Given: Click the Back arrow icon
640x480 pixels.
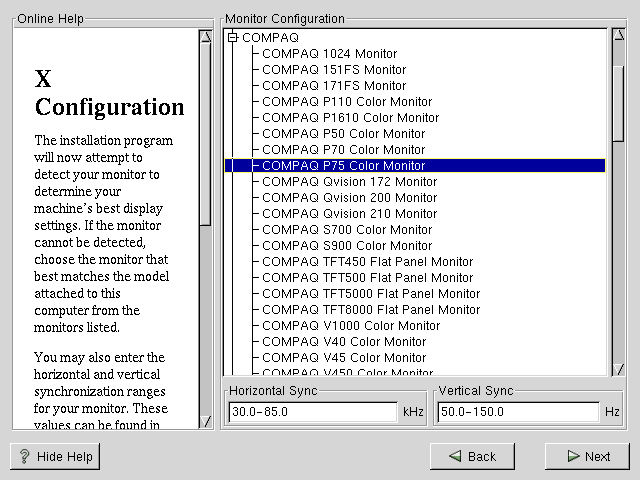Looking at the screenshot, I should click(456, 456).
